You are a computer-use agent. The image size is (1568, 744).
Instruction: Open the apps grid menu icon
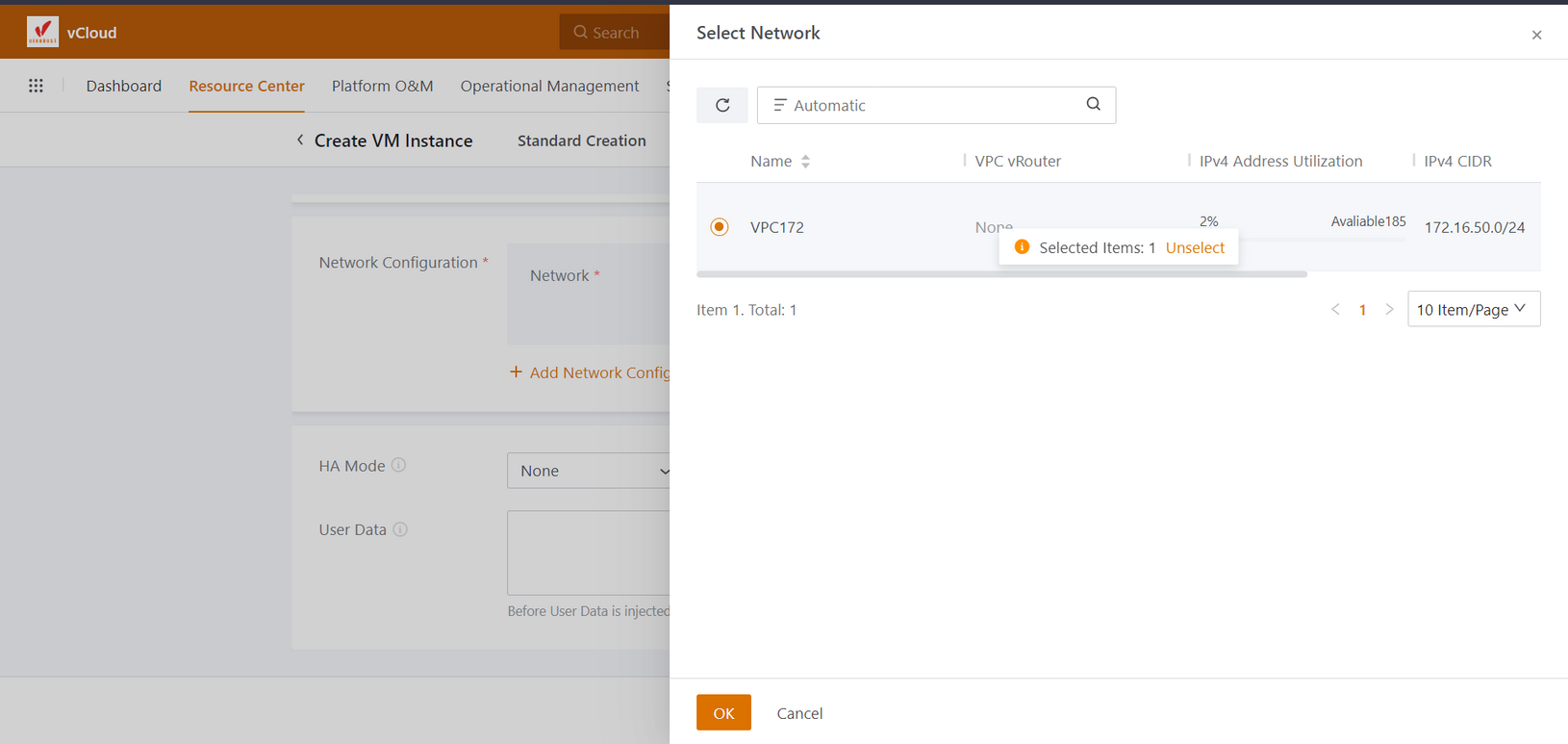[36, 86]
